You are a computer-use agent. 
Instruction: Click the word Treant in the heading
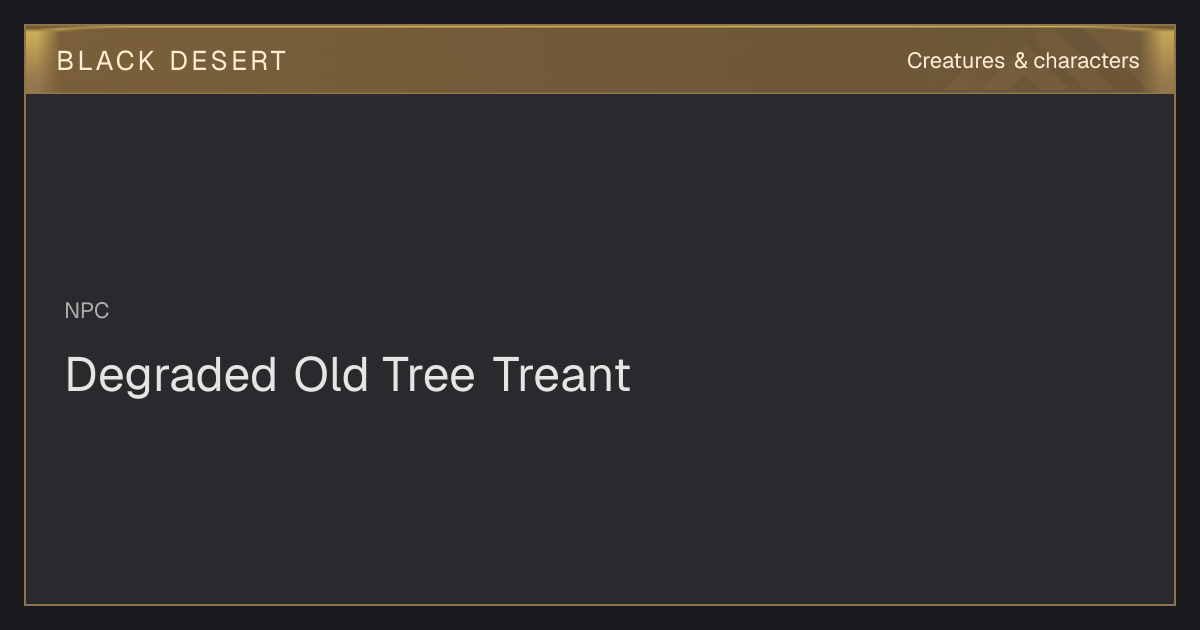point(561,375)
